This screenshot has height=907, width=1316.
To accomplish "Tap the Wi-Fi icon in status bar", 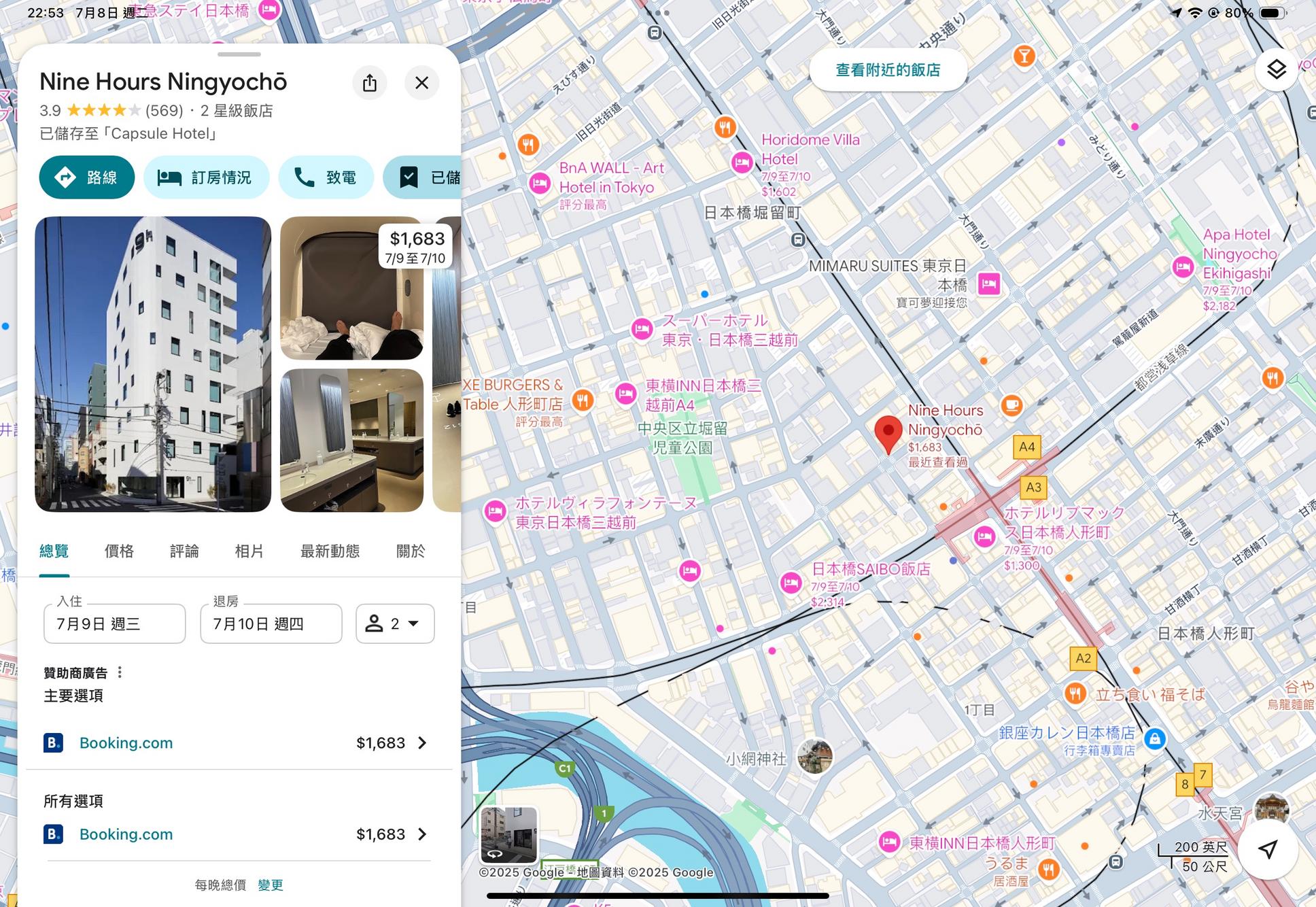I will [1194, 12].
